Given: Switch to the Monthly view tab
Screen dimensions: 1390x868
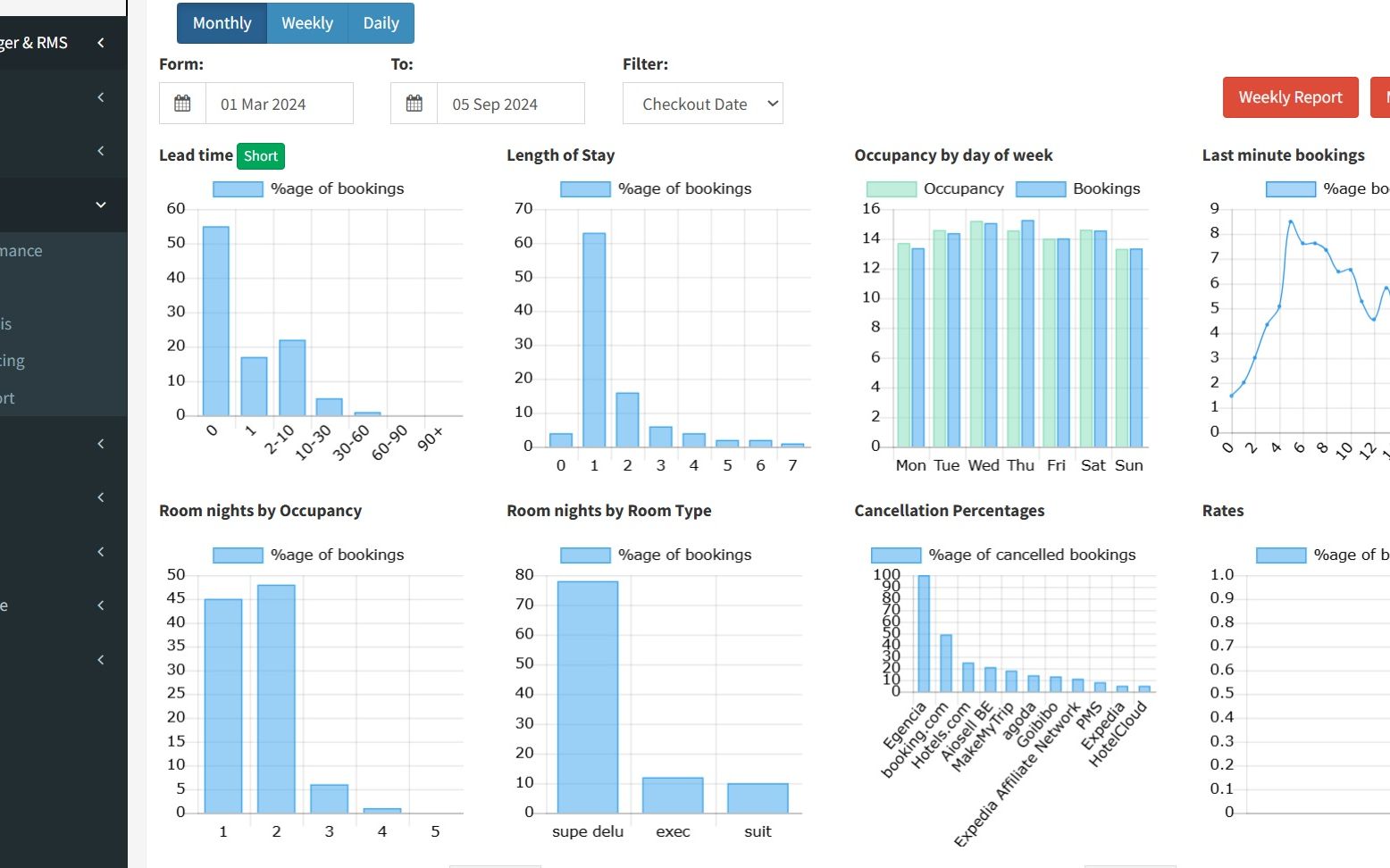Looking at the screenshot, I should [x=222, y=23].
